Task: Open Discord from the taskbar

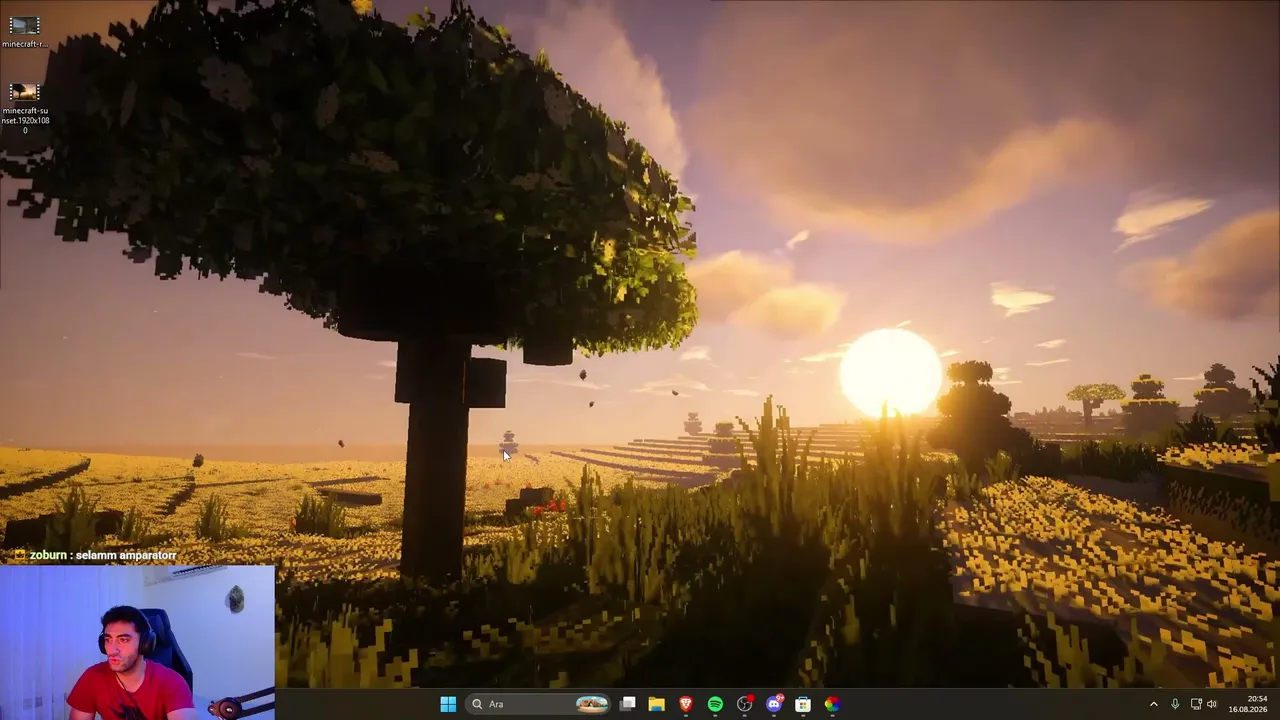Action: [774, 704]
